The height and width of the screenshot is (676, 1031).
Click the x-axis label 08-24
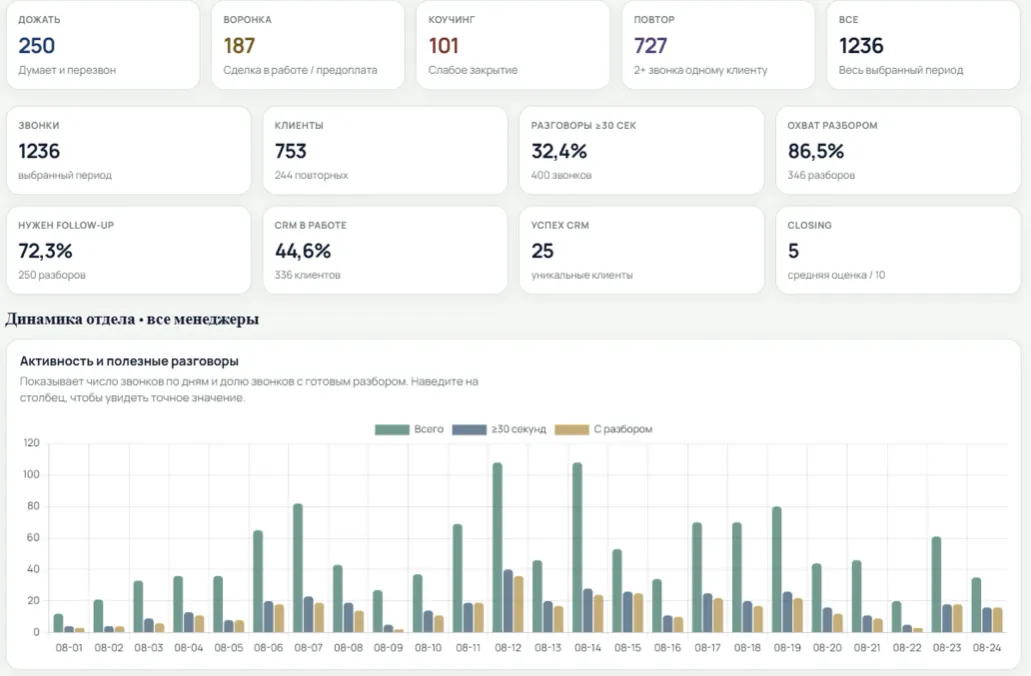pos(986,648)
